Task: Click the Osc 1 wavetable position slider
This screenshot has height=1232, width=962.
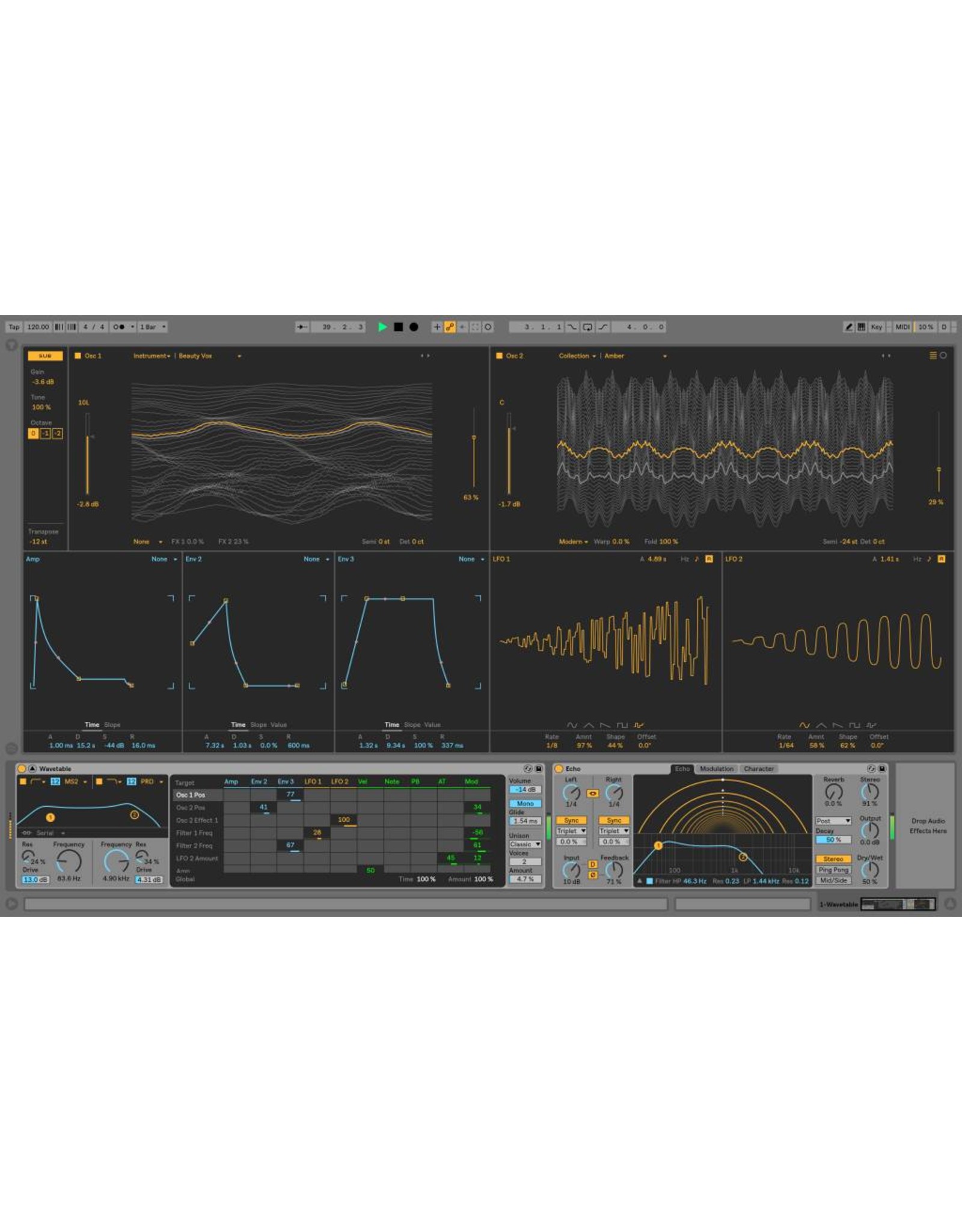Action: point(474,448)
